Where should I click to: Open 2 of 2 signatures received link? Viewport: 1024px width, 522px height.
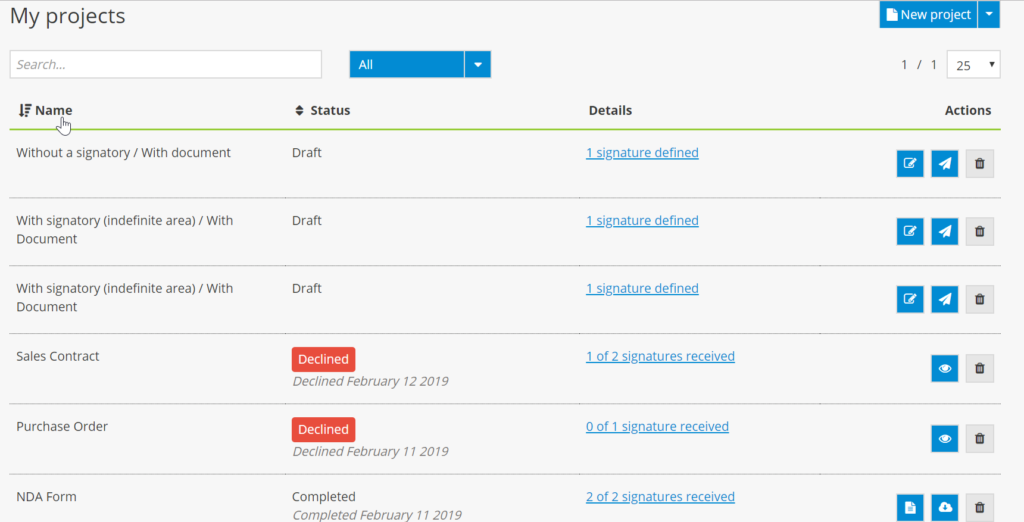click(x=660, y=496)
